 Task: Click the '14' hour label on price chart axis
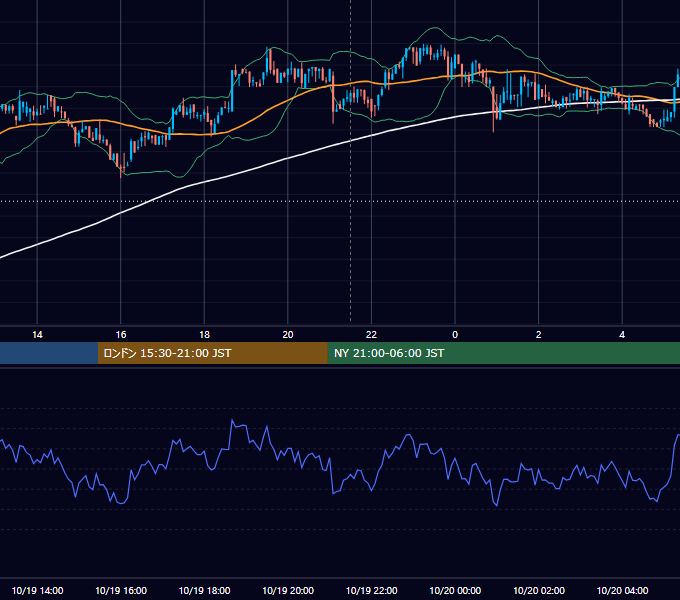click(37, 335)
